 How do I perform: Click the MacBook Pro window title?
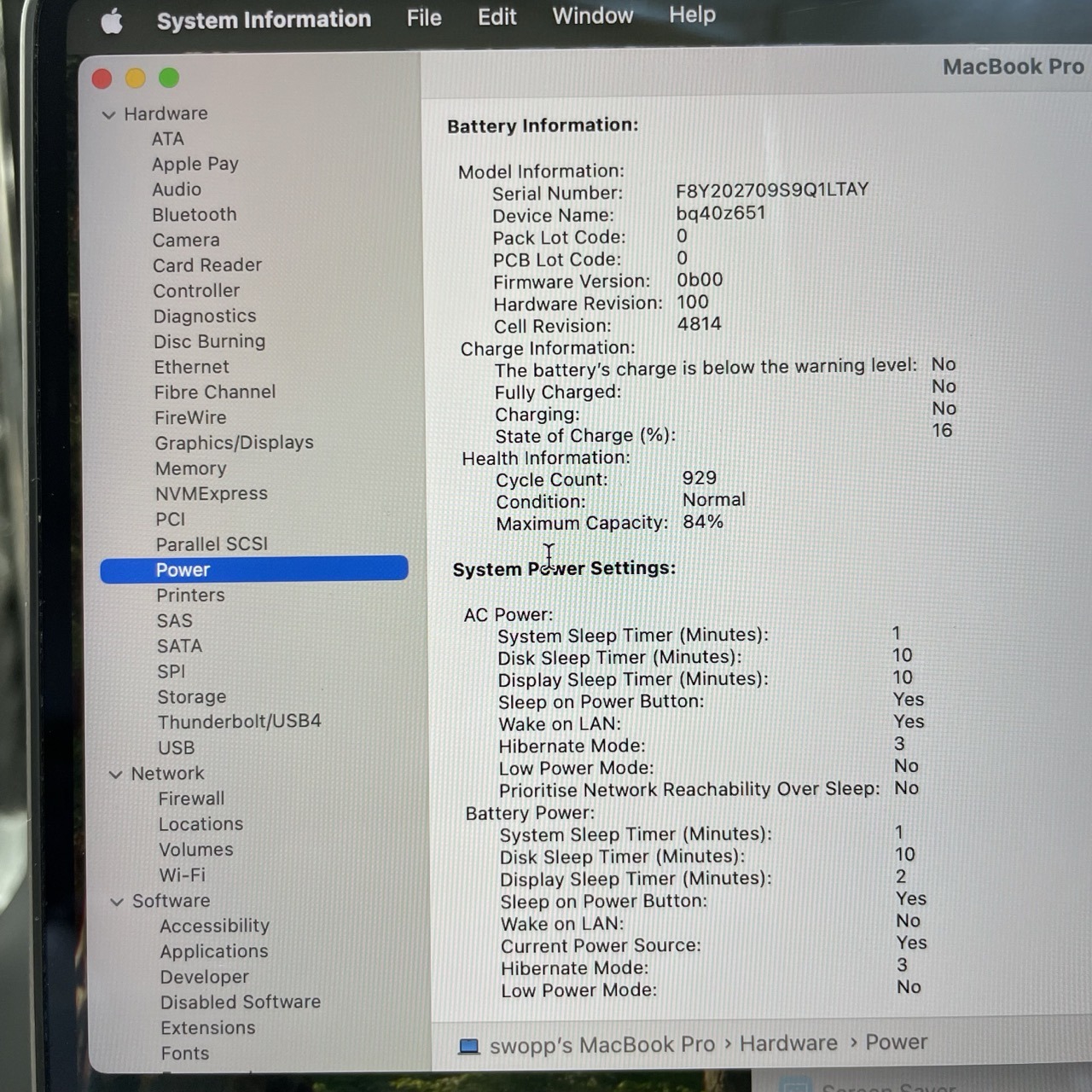click(1013, 67)
